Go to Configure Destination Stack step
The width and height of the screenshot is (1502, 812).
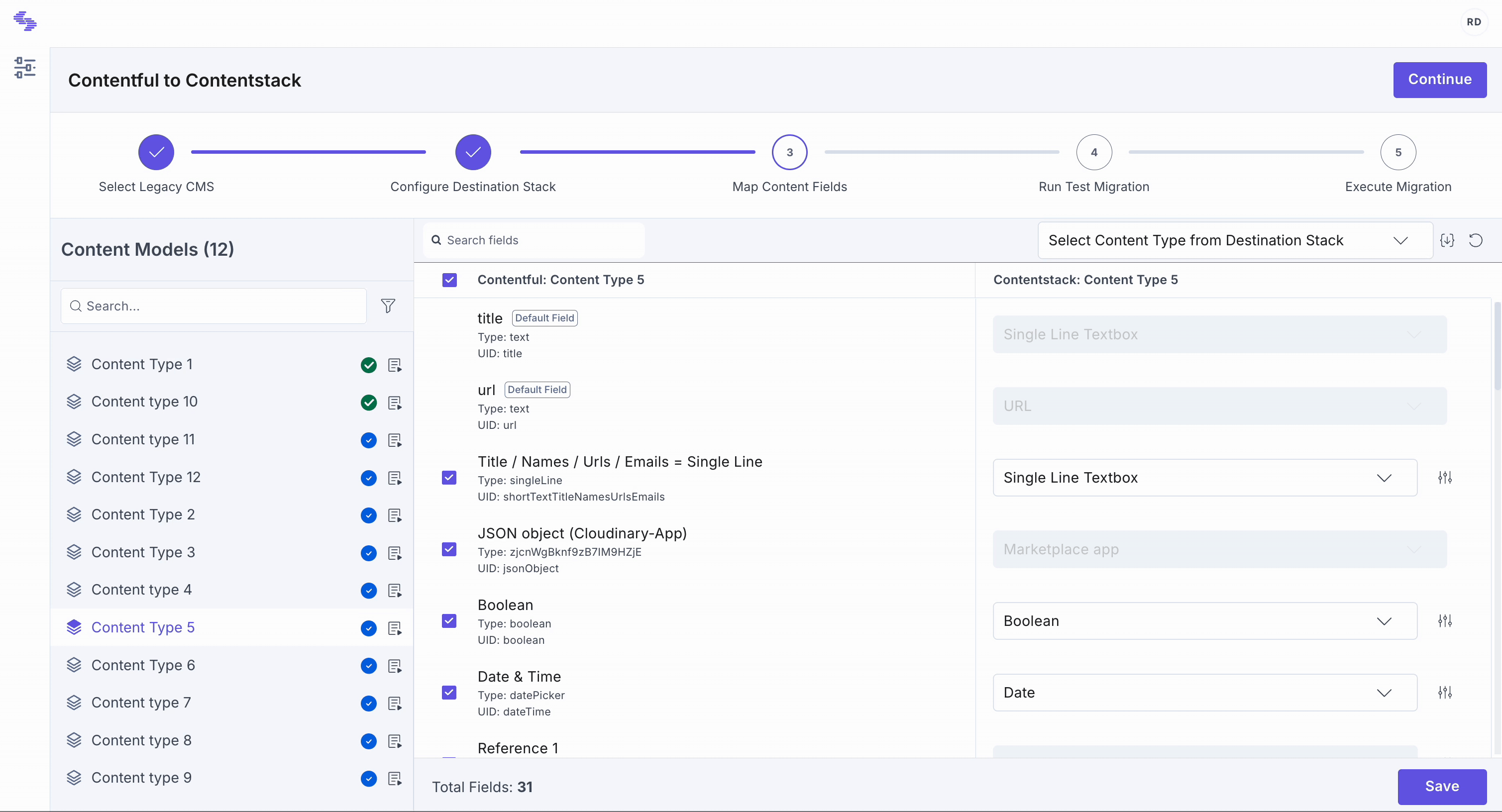coord(473,152)
